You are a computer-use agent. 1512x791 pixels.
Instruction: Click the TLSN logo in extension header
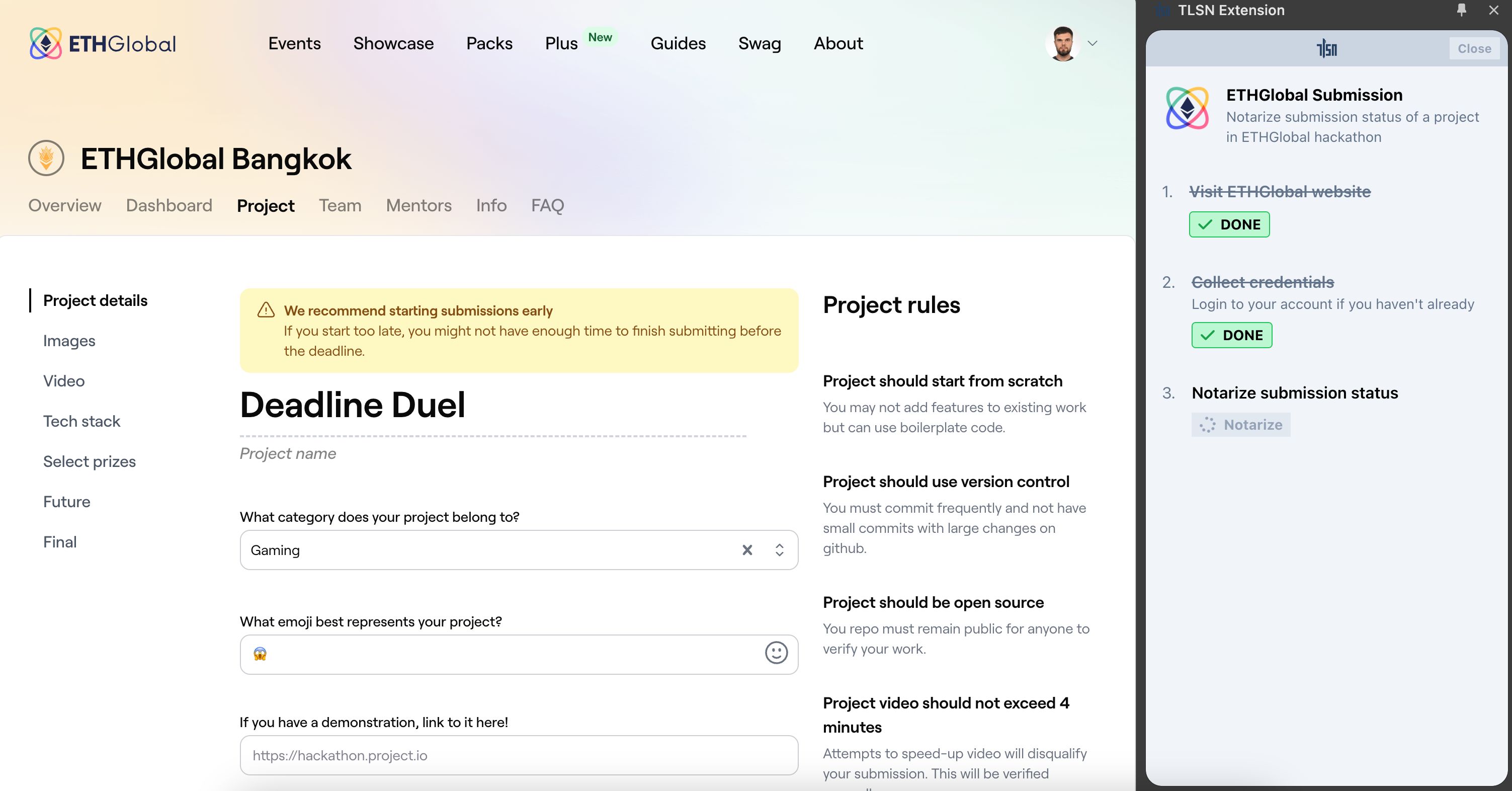(x=1326, y=48)
